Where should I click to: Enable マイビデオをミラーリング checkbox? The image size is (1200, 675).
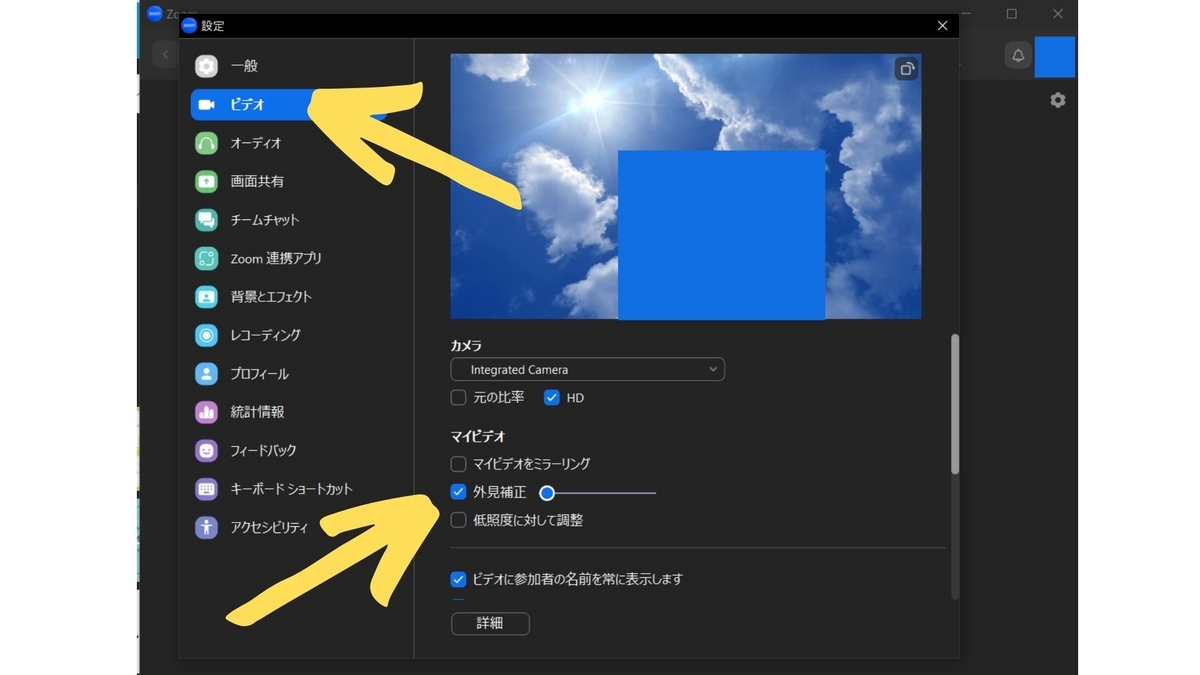tap(458, 464)
